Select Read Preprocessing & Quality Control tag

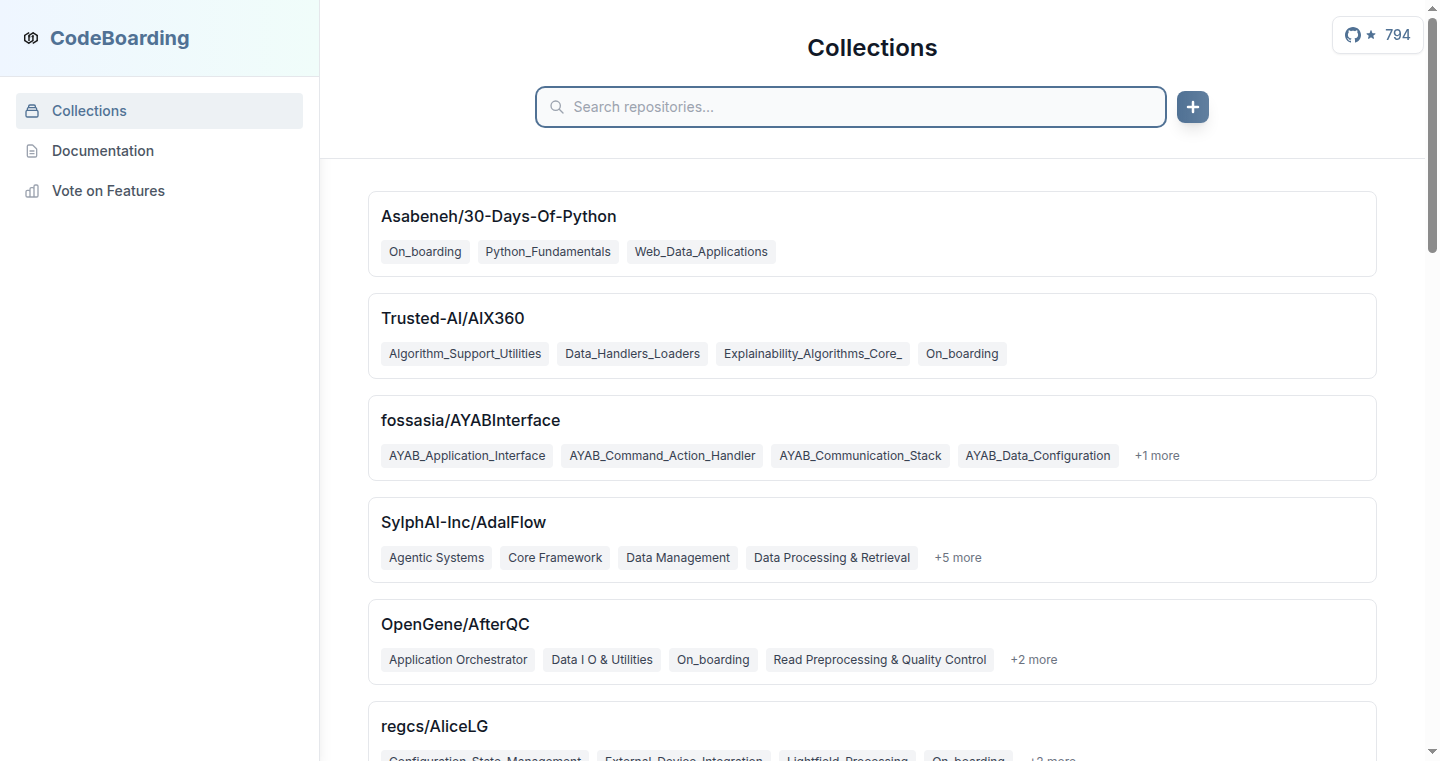click(880, 660)
